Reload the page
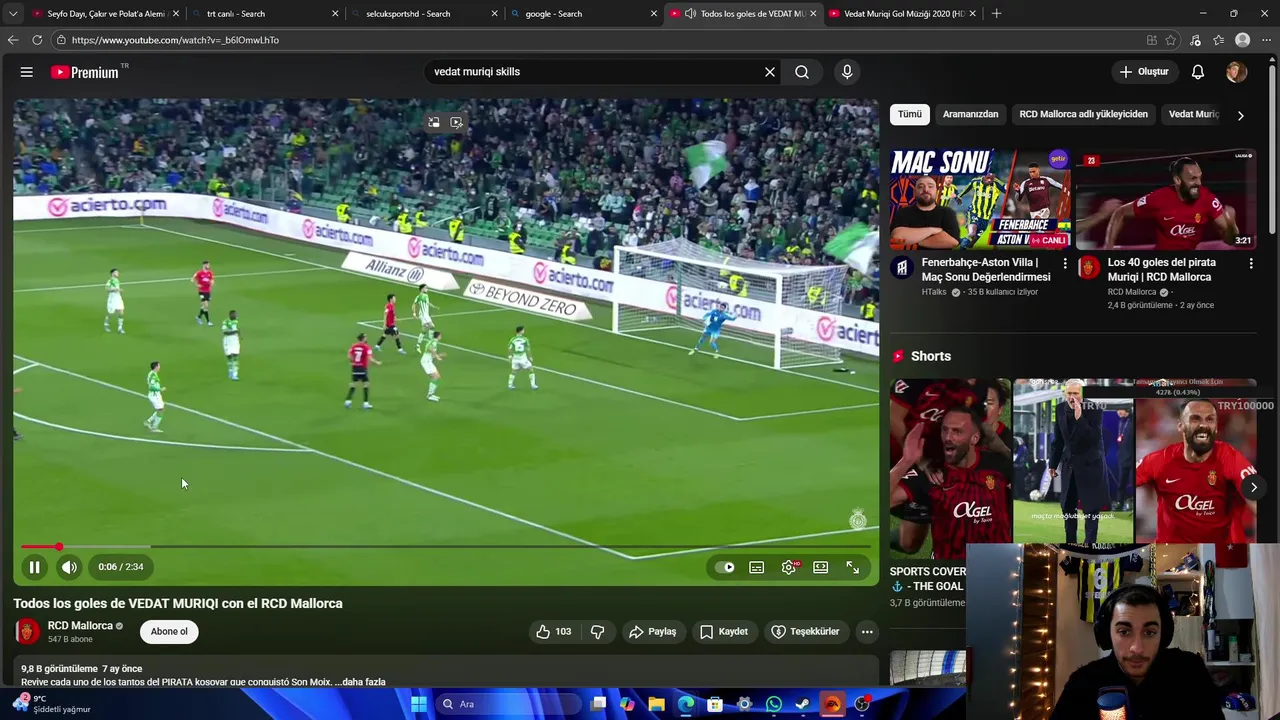 pos(37,40)
